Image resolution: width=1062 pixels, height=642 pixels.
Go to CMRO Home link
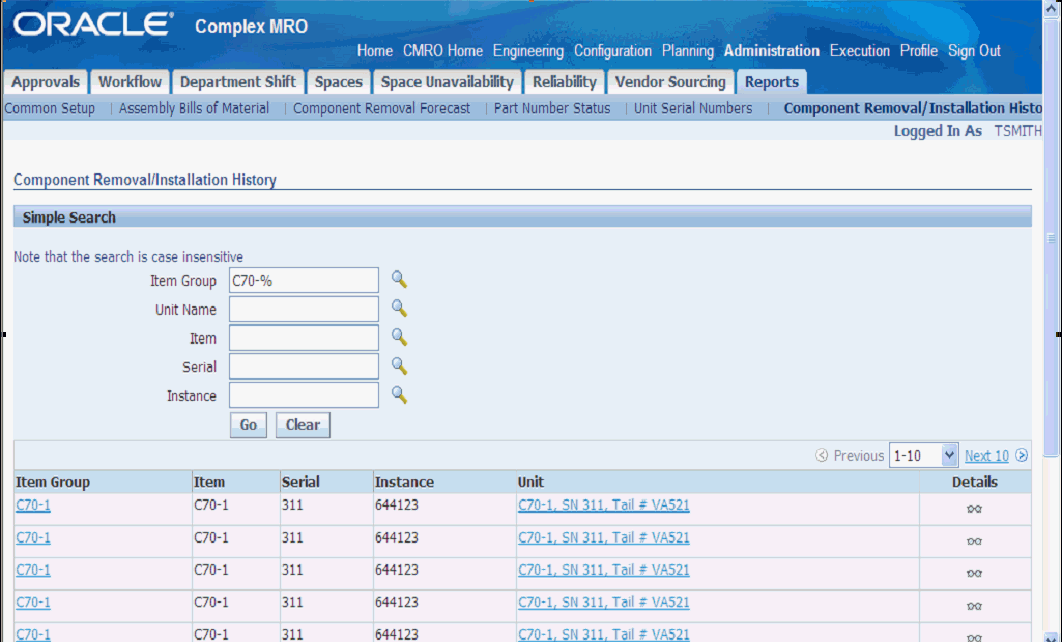(443, 51)
